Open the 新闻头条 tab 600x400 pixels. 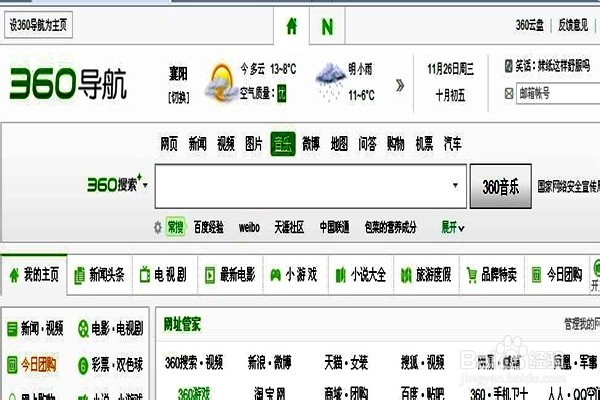pos(100,275)
